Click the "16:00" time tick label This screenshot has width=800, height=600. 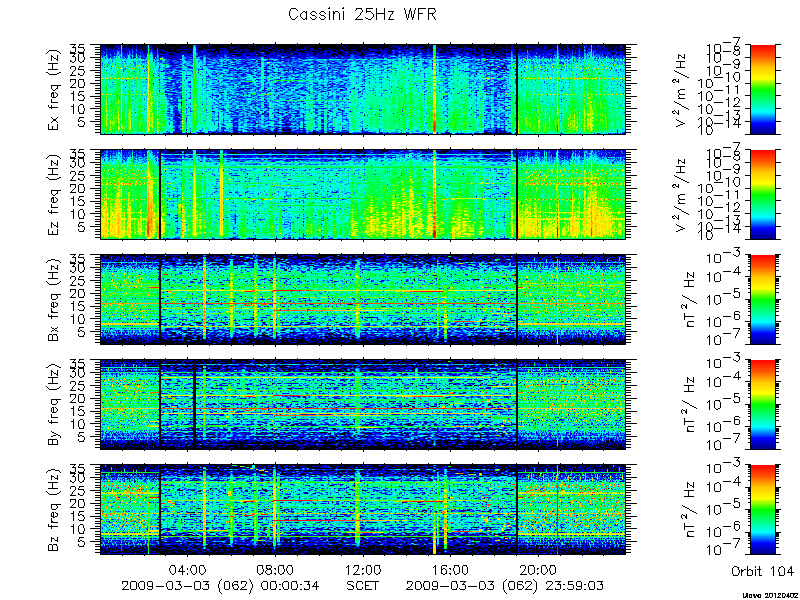pos(451,568)
